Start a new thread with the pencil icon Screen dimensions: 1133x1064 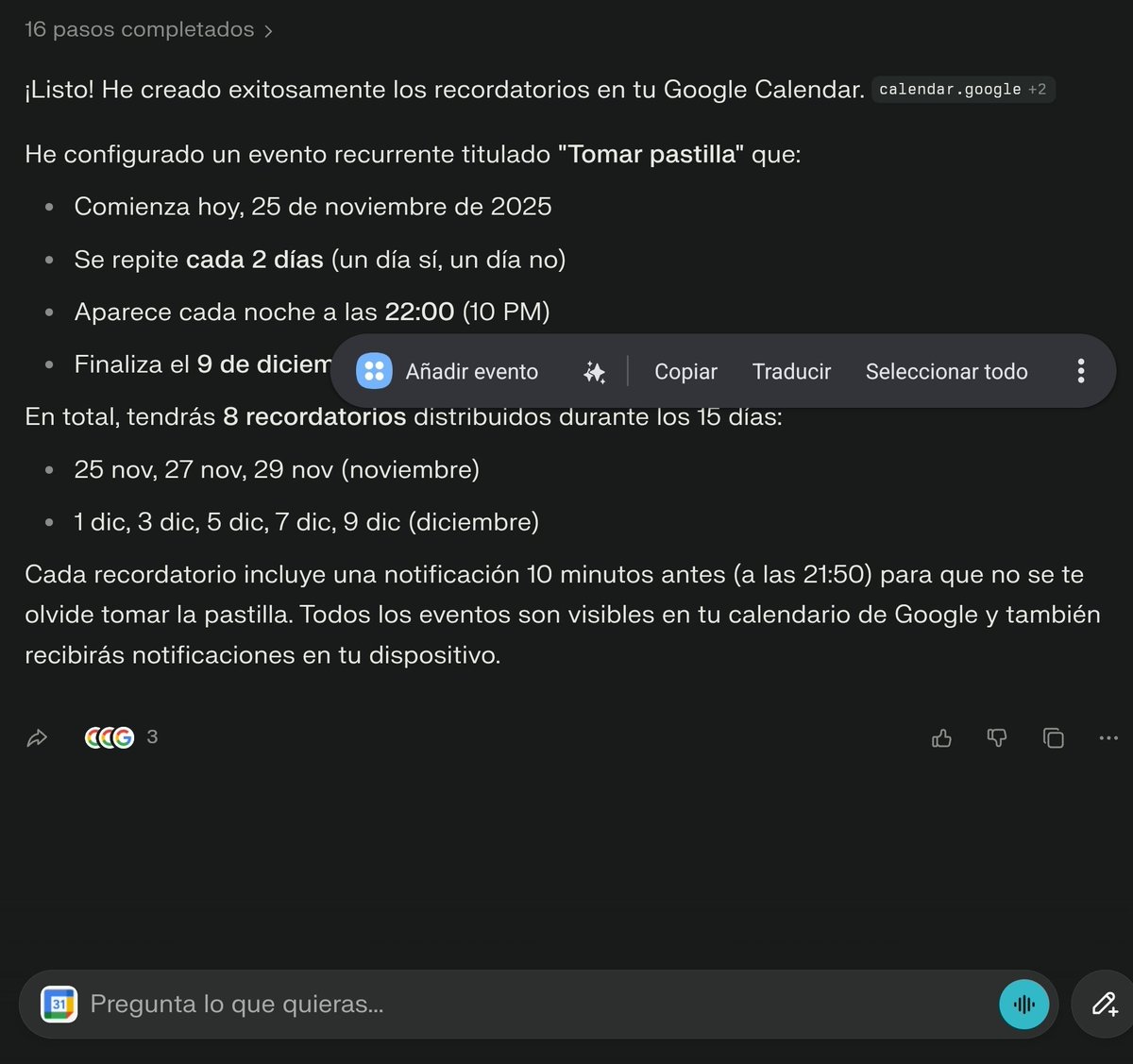pos(1105,1005)
